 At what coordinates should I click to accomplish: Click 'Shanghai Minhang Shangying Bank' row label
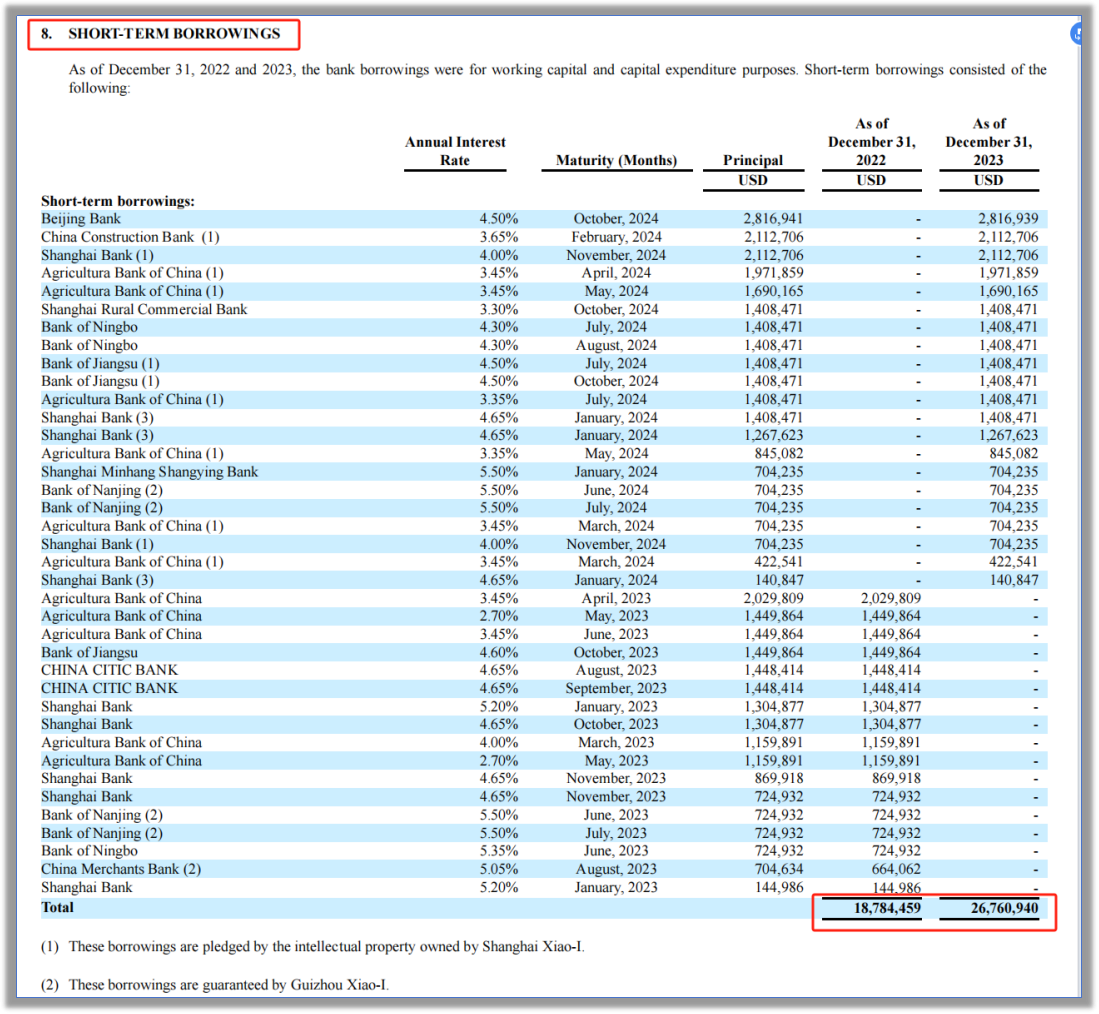149,472
